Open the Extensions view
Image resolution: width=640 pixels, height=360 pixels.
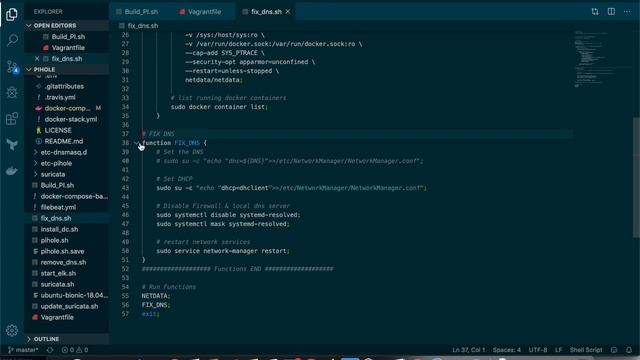[x=12, y=119]
